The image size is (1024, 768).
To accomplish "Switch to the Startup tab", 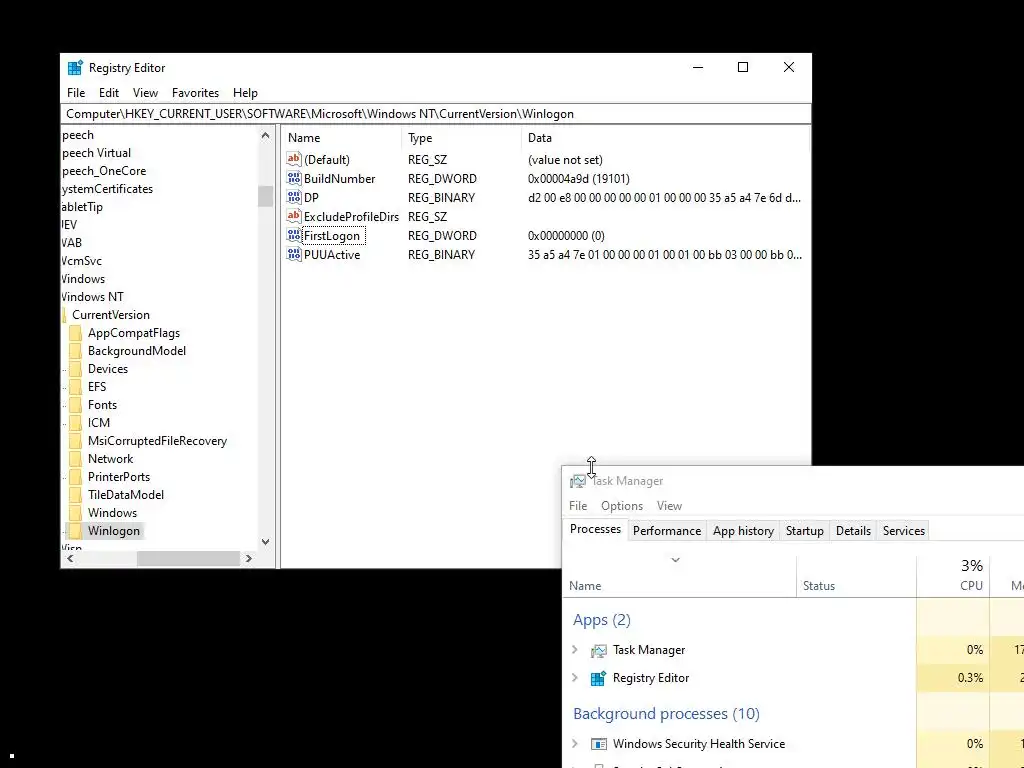I will point(805,531).
